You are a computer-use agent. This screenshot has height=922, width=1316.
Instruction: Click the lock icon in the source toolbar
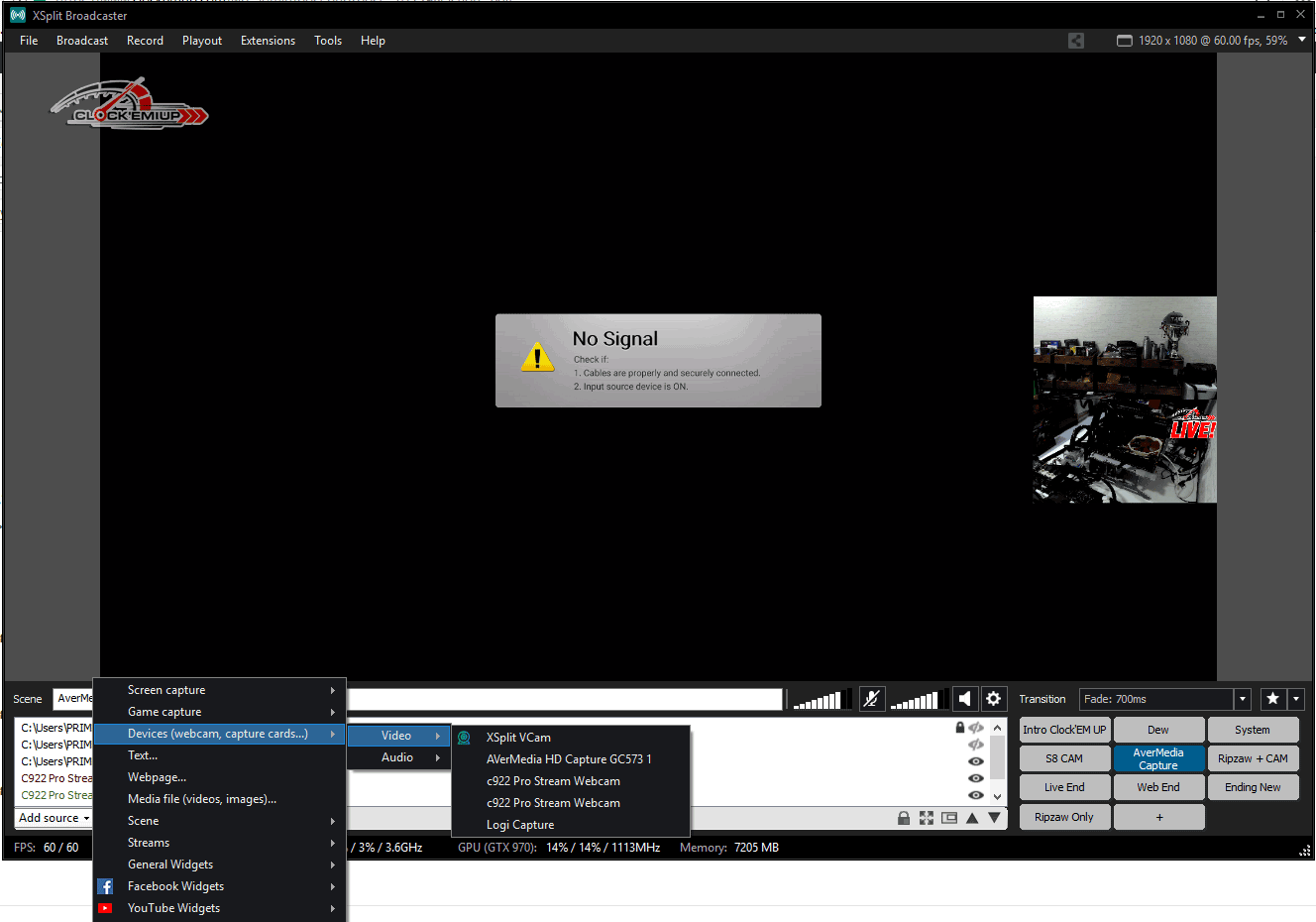904,818
